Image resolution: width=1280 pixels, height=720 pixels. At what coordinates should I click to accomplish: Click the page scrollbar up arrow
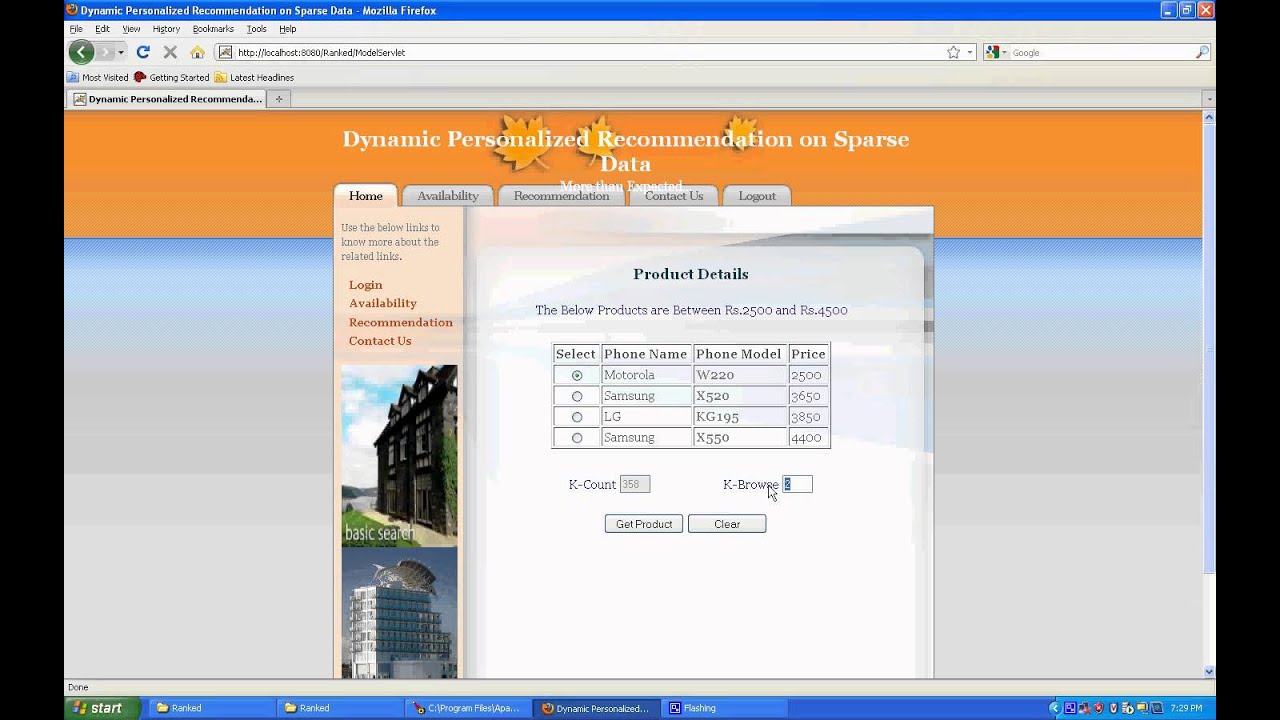[1209, 117]
